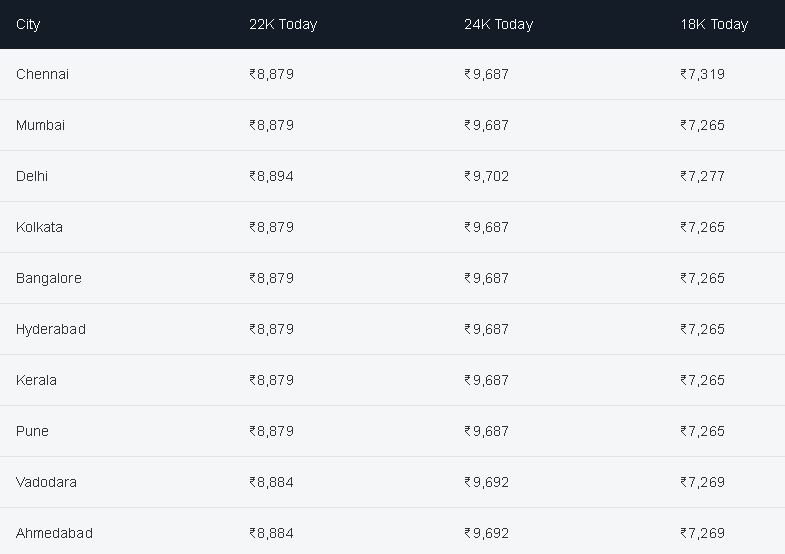
Task: Select the Chennai city row
Action: (x=392, y=74)
